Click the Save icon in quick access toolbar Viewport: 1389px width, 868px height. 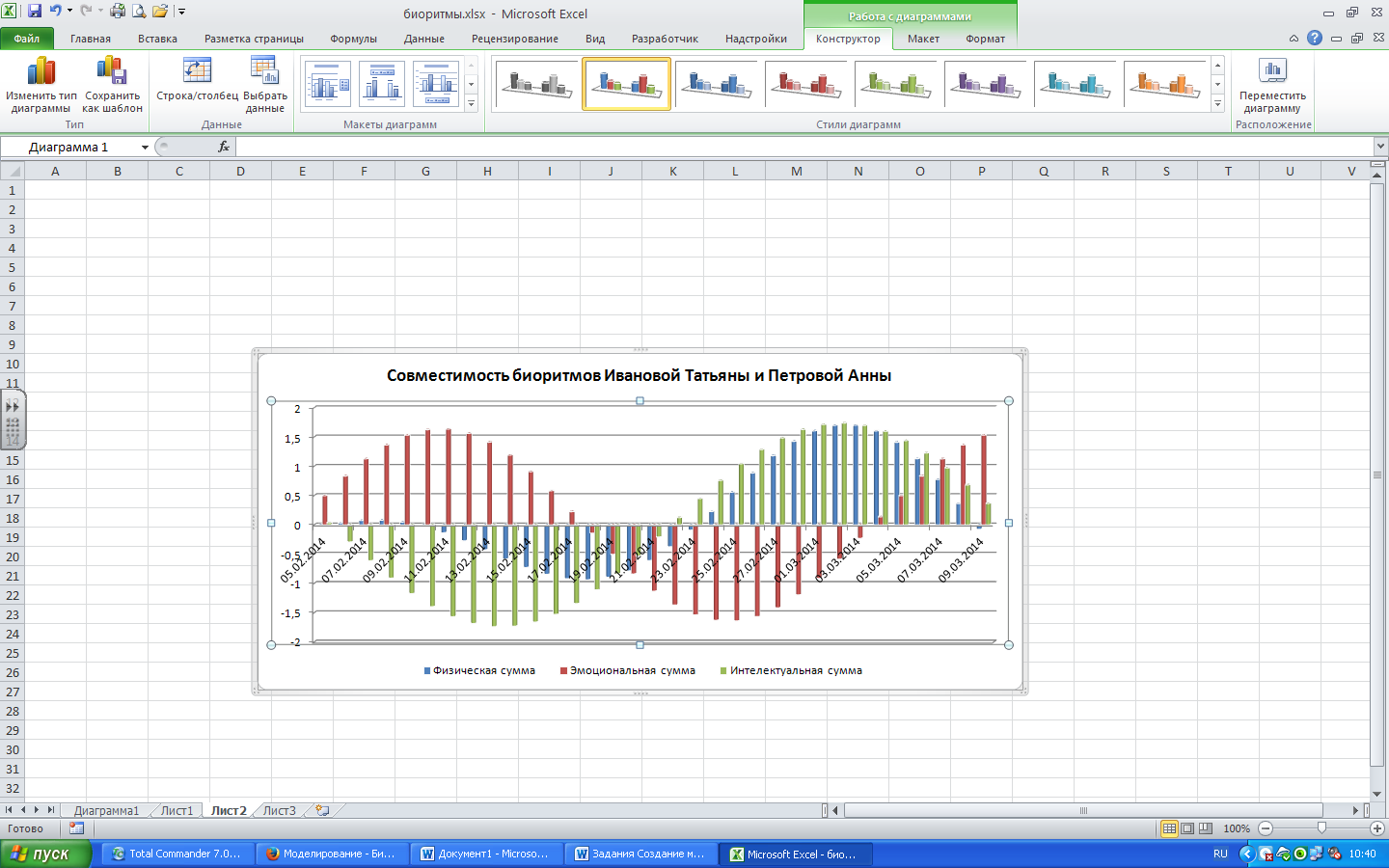point(35,12)
